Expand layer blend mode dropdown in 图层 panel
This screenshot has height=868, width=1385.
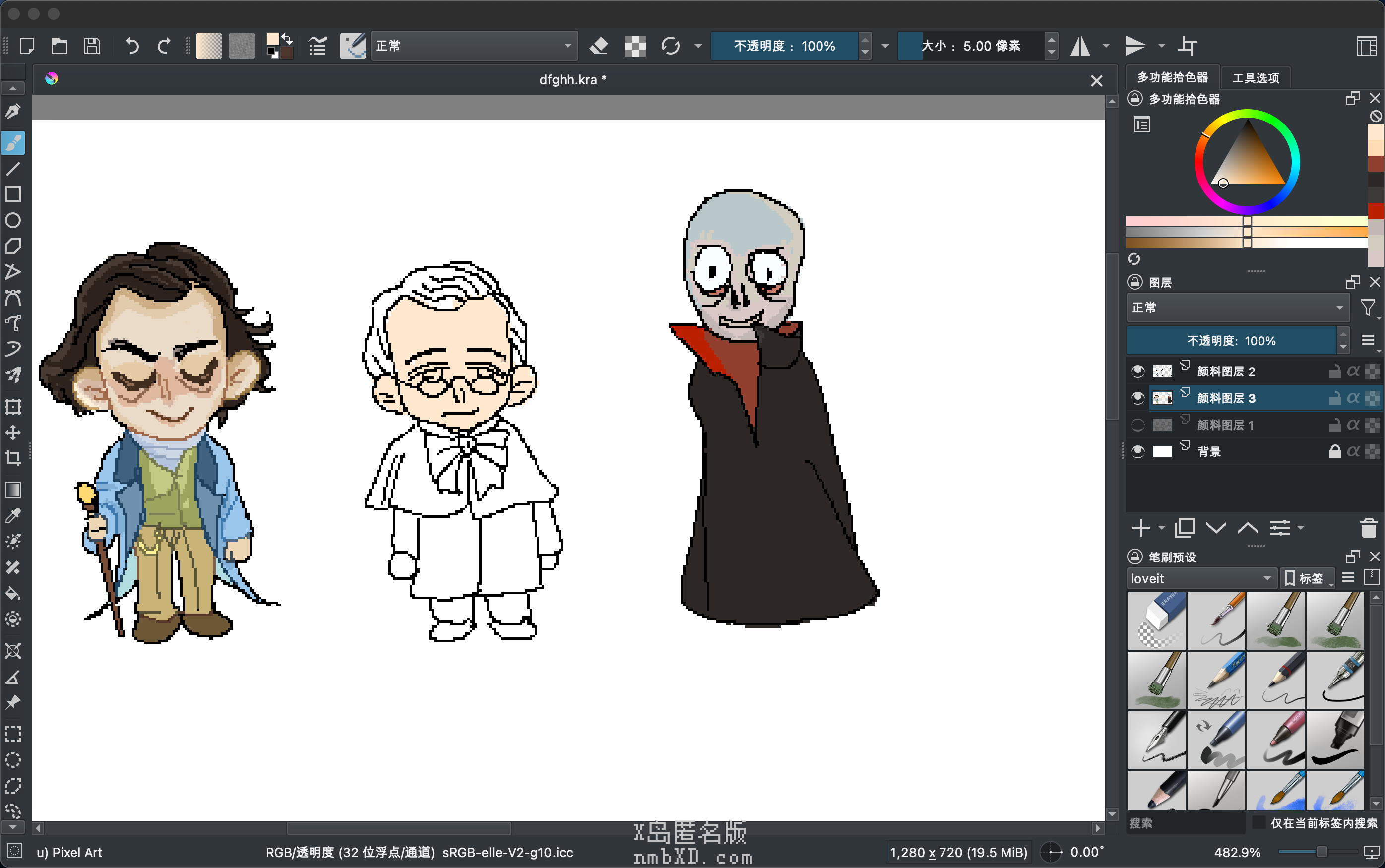(x=1237, y=308)
